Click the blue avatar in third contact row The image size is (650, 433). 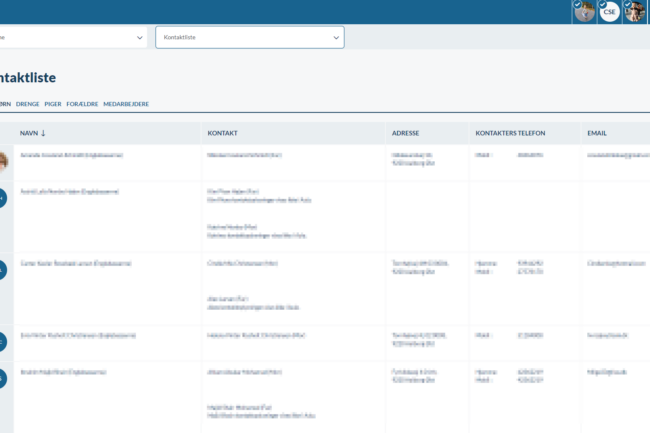(2, 270)
